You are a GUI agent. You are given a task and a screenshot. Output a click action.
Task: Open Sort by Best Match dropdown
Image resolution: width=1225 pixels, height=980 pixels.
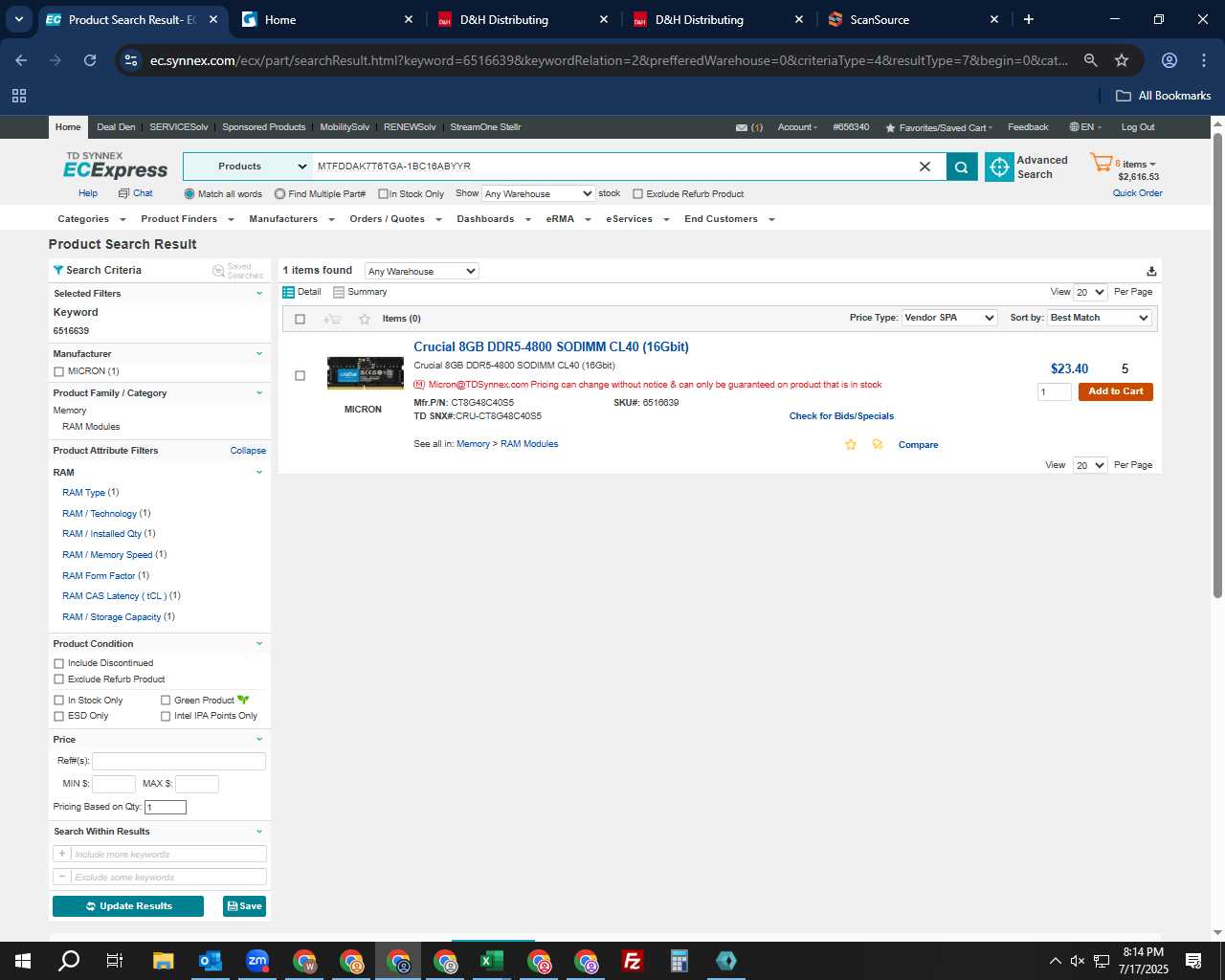1101,318
